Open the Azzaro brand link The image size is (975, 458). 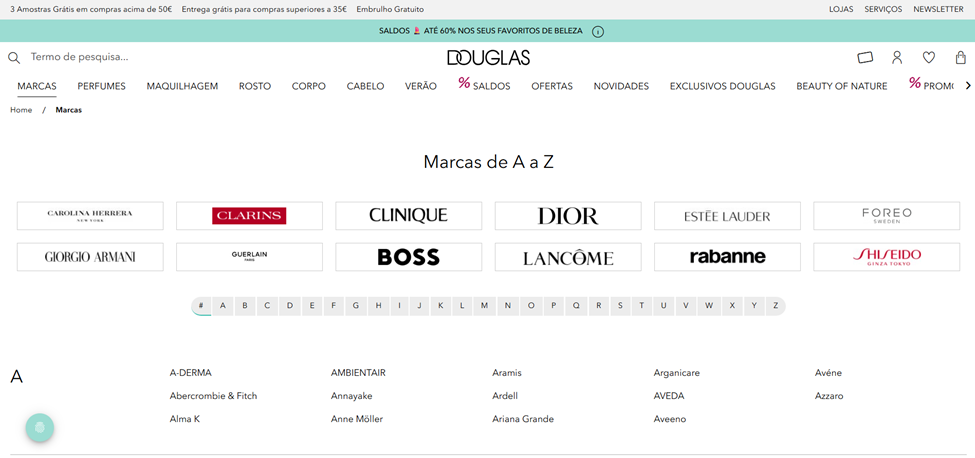(829, 396)
